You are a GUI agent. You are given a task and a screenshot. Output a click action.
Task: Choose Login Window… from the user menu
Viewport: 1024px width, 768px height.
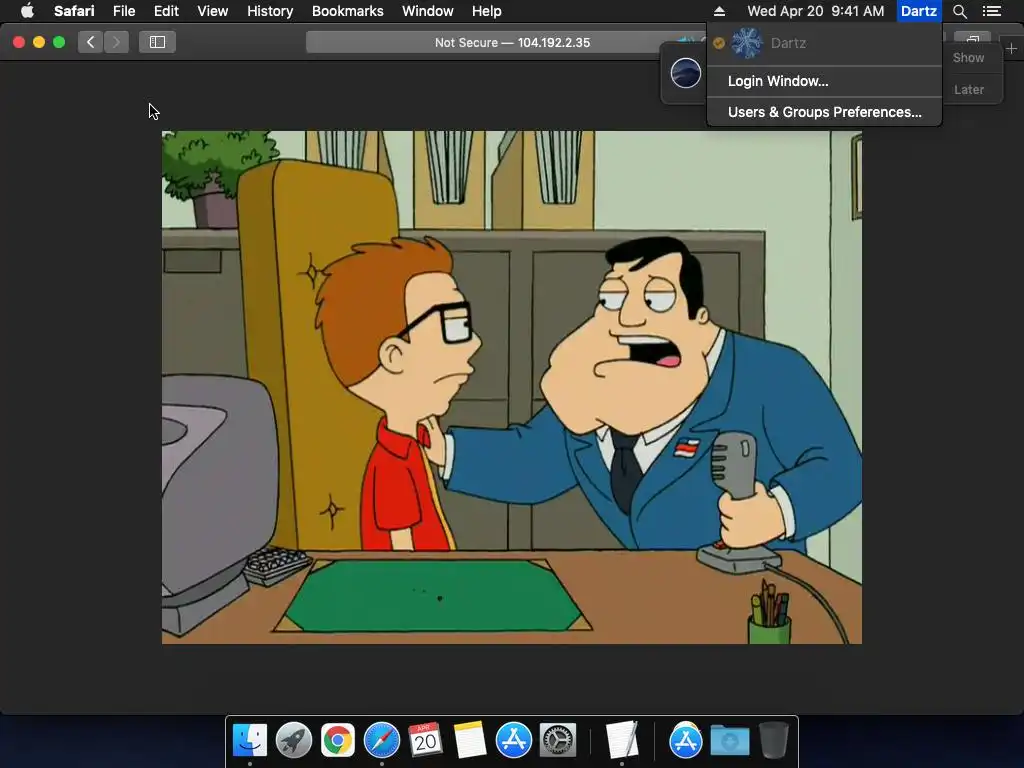(x=824, y=81)
